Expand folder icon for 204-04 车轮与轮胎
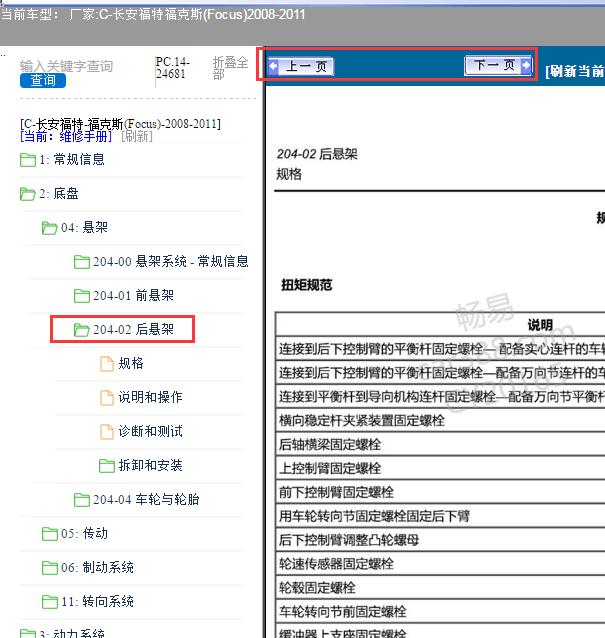605x638 pixels. (x=81, y=500)
